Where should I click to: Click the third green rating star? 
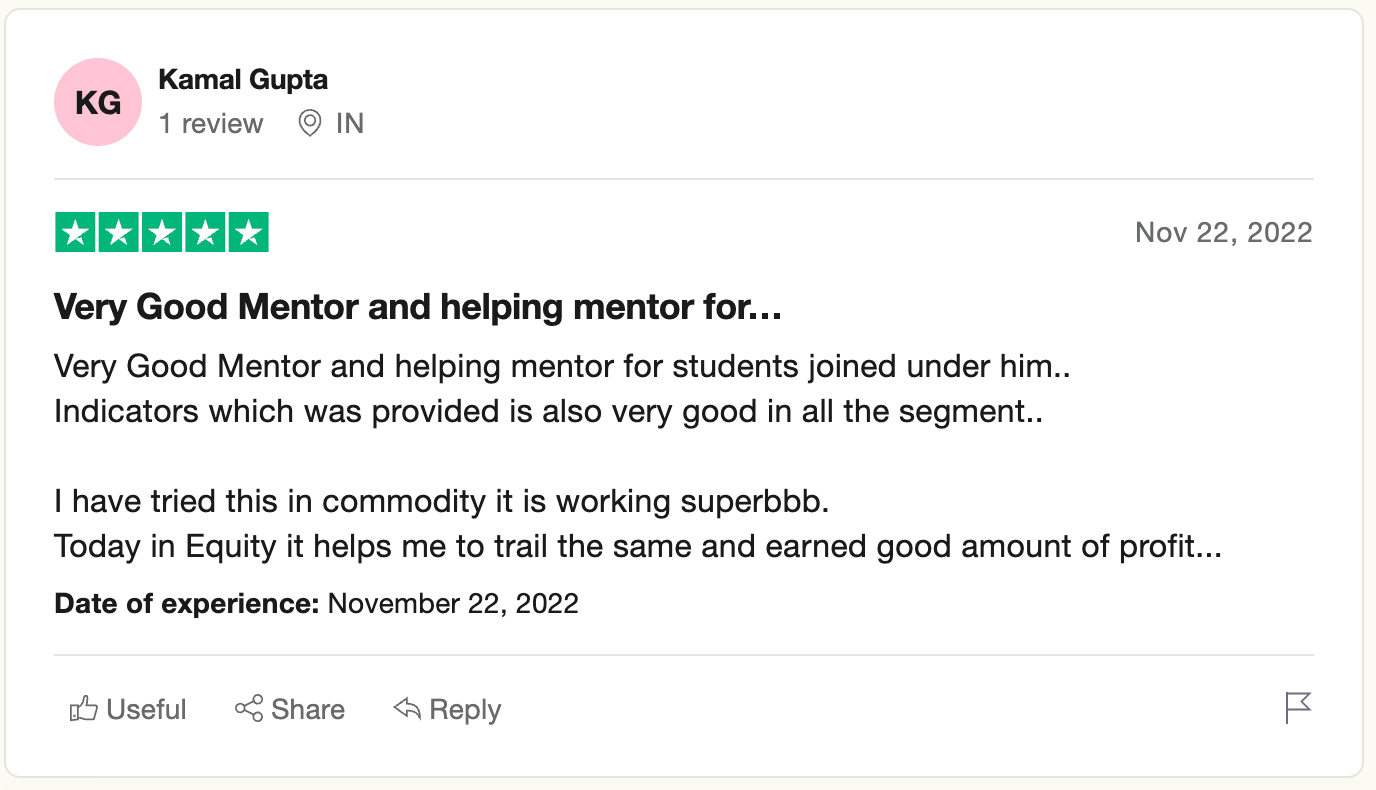[162, 233]
